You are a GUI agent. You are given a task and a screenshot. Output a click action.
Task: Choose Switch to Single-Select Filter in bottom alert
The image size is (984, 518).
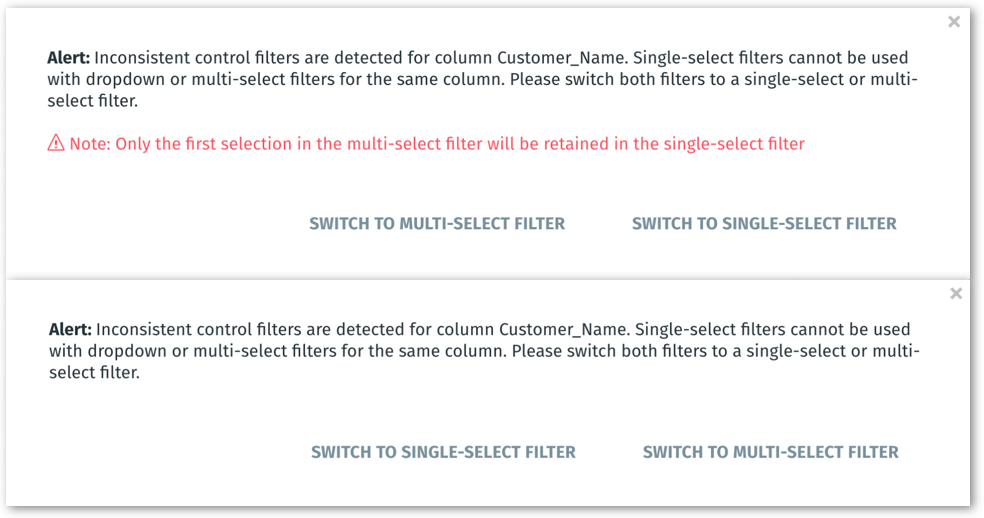point(443,452)
